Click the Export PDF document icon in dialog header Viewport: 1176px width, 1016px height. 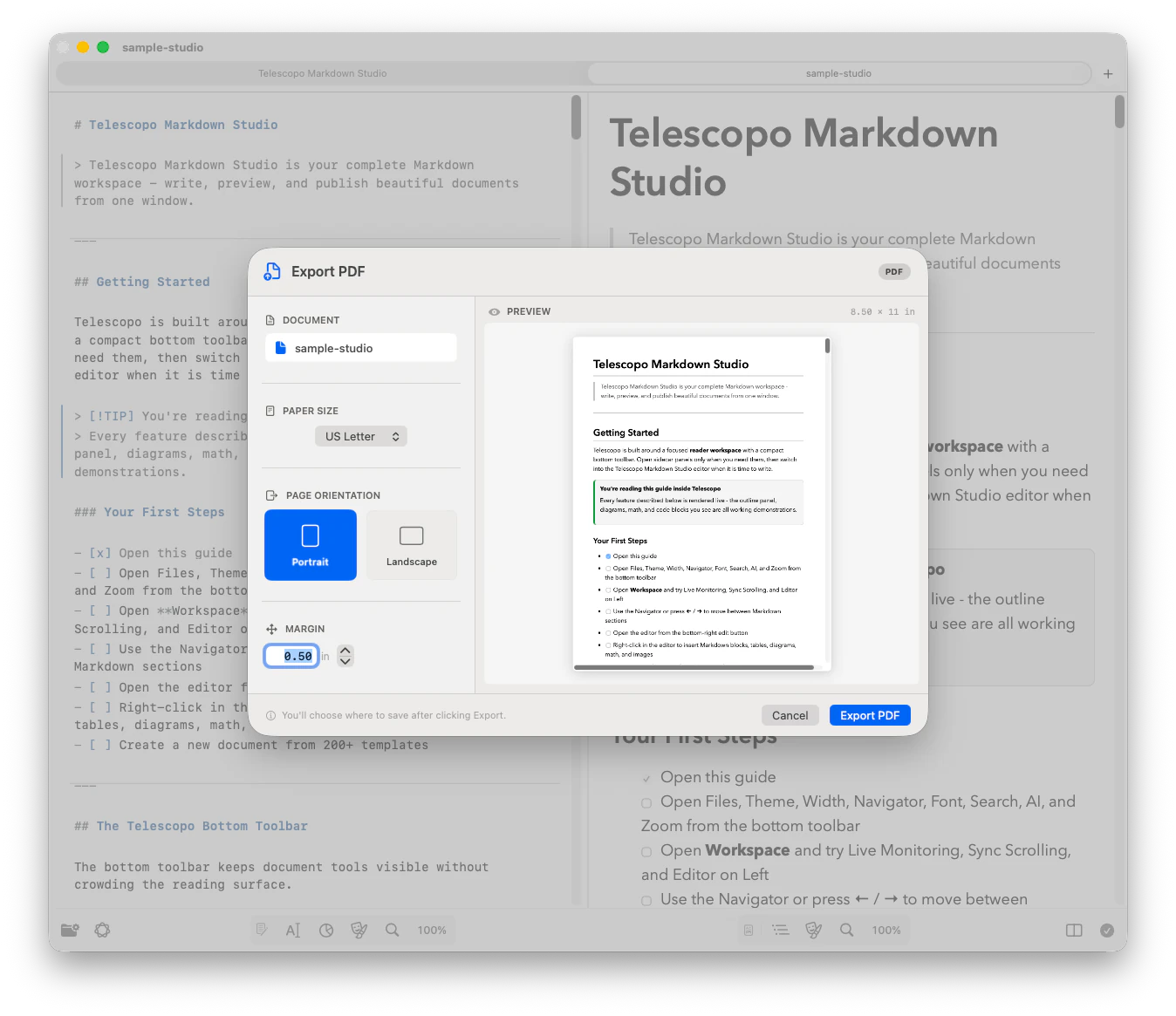coord(272,271)
